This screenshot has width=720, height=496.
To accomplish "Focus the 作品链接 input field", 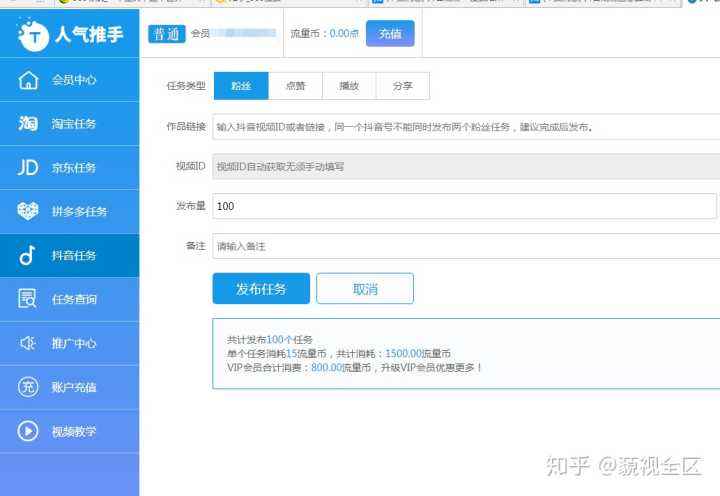I will 465,127.
